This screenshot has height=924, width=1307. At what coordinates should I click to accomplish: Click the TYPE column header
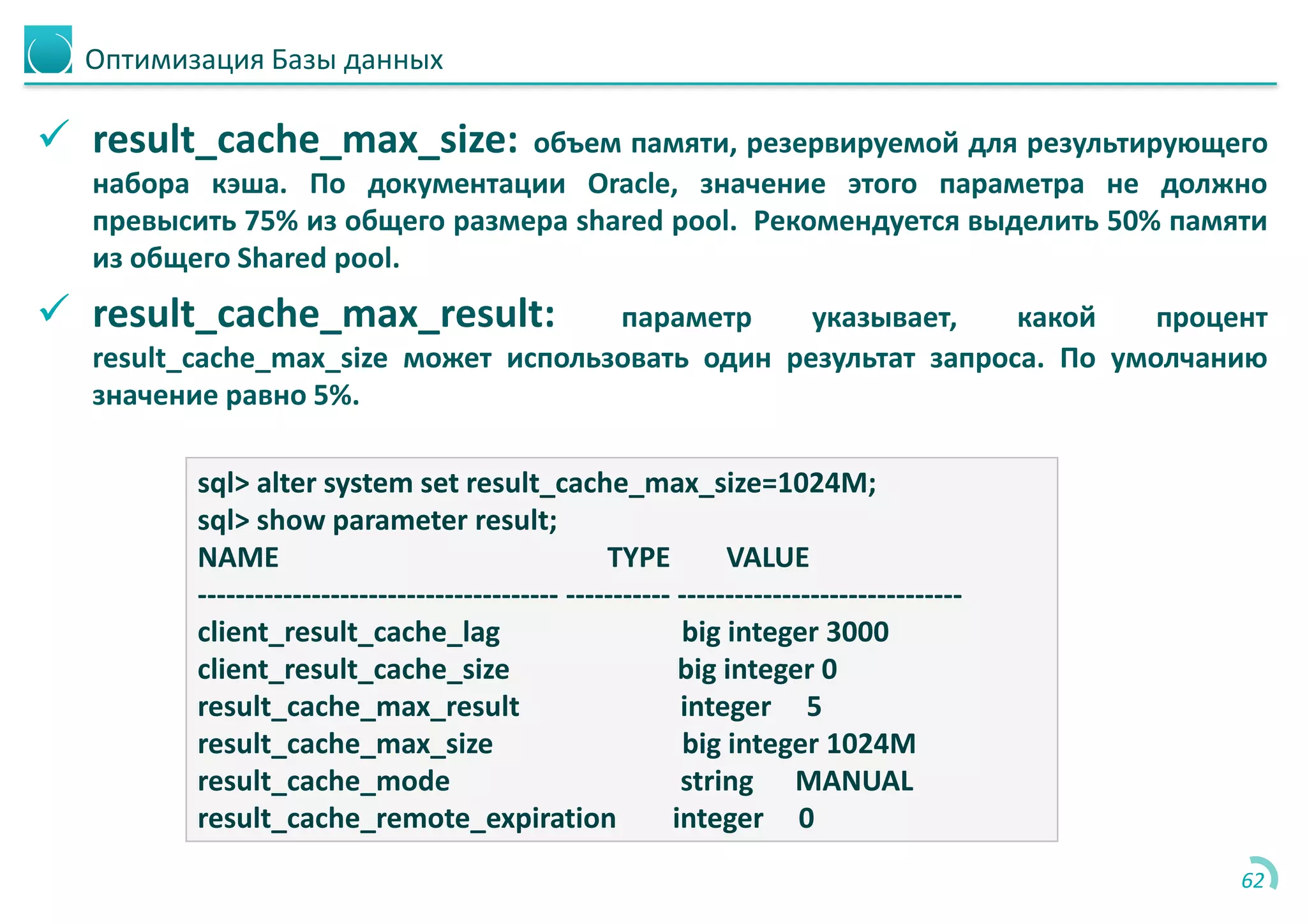point(638,558)
